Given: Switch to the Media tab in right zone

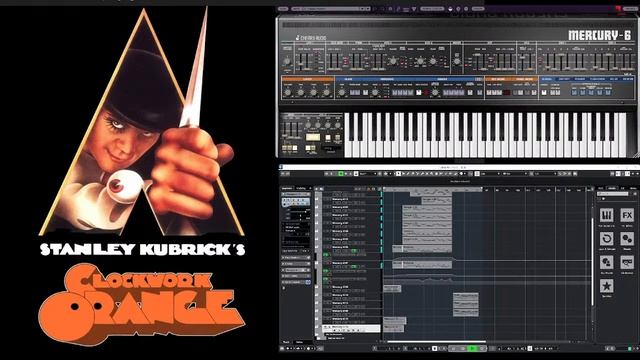Looking at the screenshot, I should pos(612,188).
